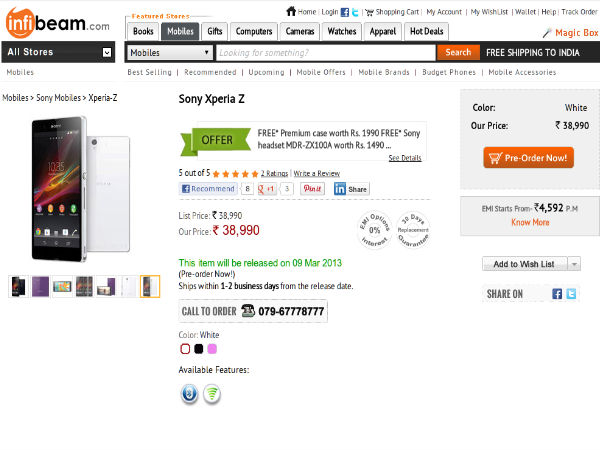Switch to the Cameras store tab
Image resolution: width=600 pixels, height=450 pixels.
pos(300,31)
